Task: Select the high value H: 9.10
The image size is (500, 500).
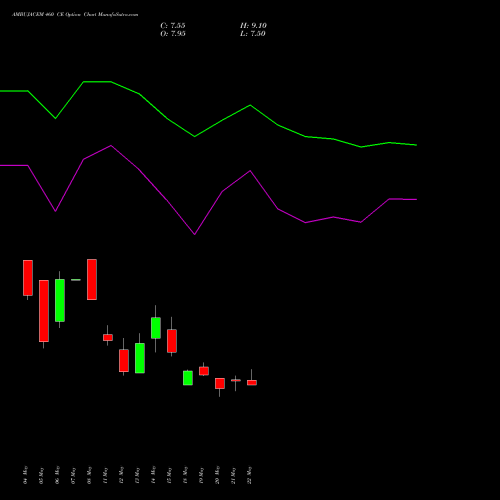Action: click(253, 26)
